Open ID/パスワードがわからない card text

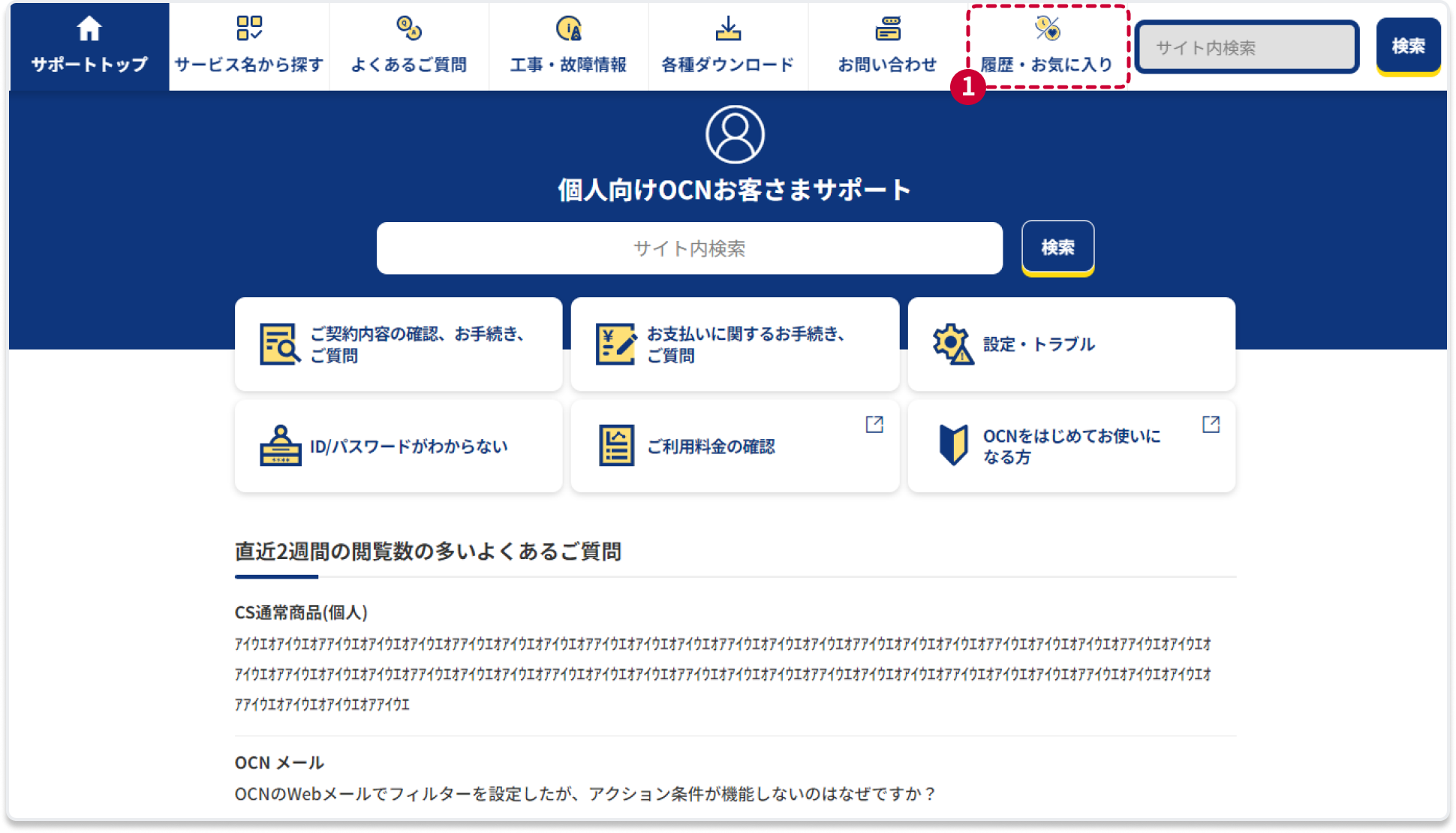click(x=409, y=447)
